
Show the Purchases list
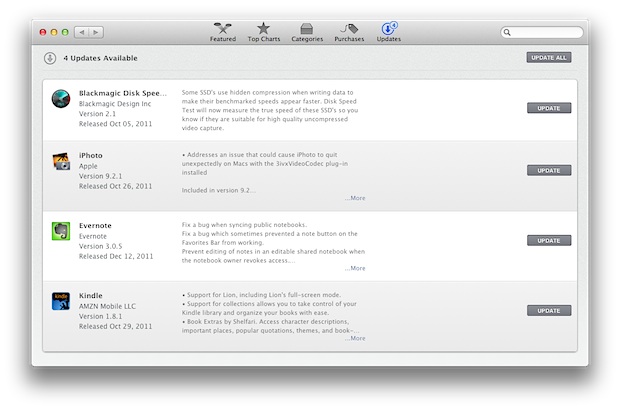click(349, 32)
